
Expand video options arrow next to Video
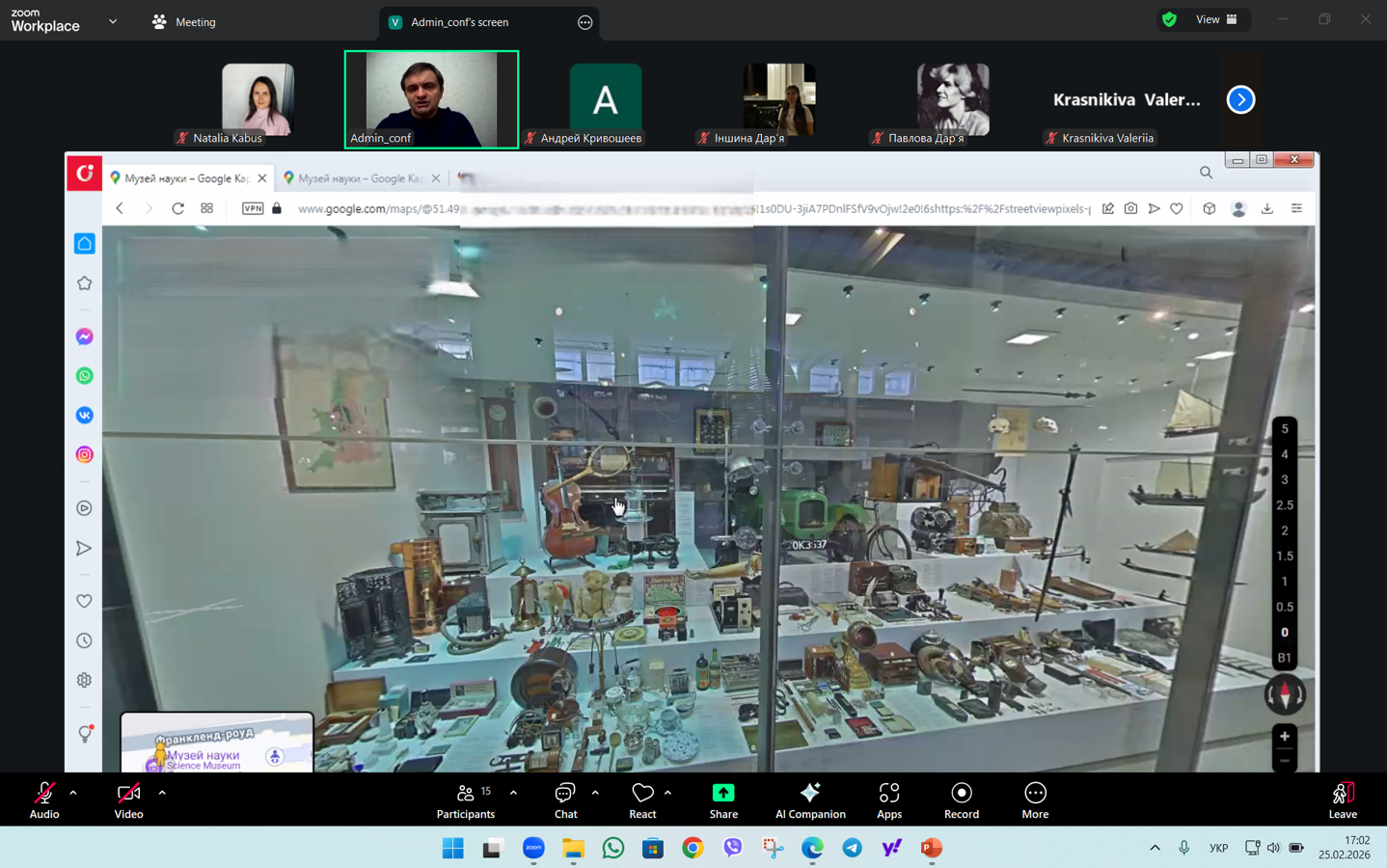[x=162, y=793]
